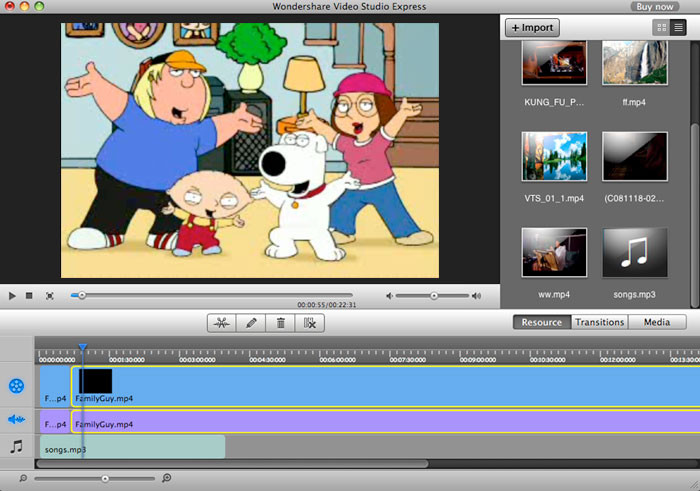Screen dimensions: 700x491
Task: Click the Family Guy video preview
Action: 250,150
